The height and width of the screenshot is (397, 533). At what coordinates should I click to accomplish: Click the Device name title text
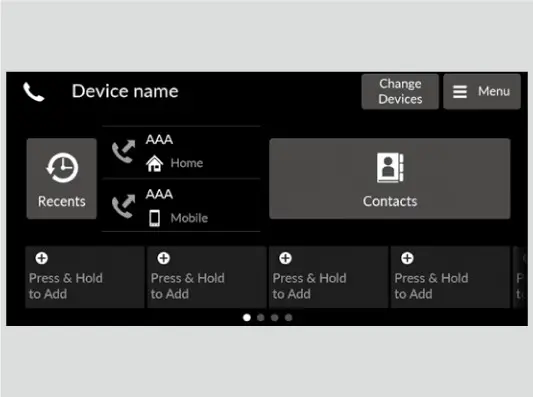125,91
